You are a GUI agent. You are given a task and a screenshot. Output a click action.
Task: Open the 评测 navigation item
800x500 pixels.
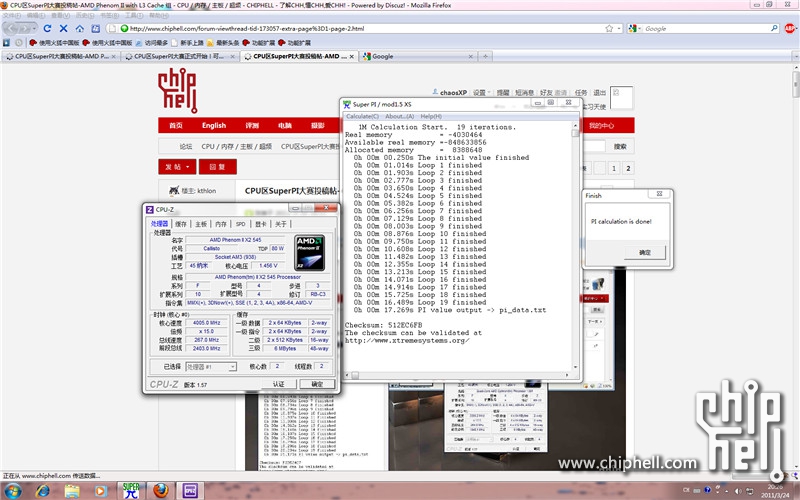pyautogui.click(x=252, y=126)
